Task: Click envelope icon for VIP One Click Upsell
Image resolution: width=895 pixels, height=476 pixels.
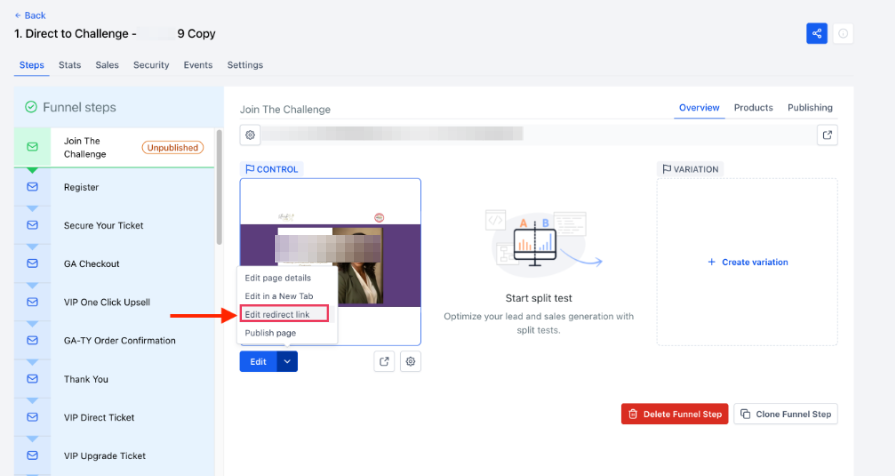Action: 33,301
